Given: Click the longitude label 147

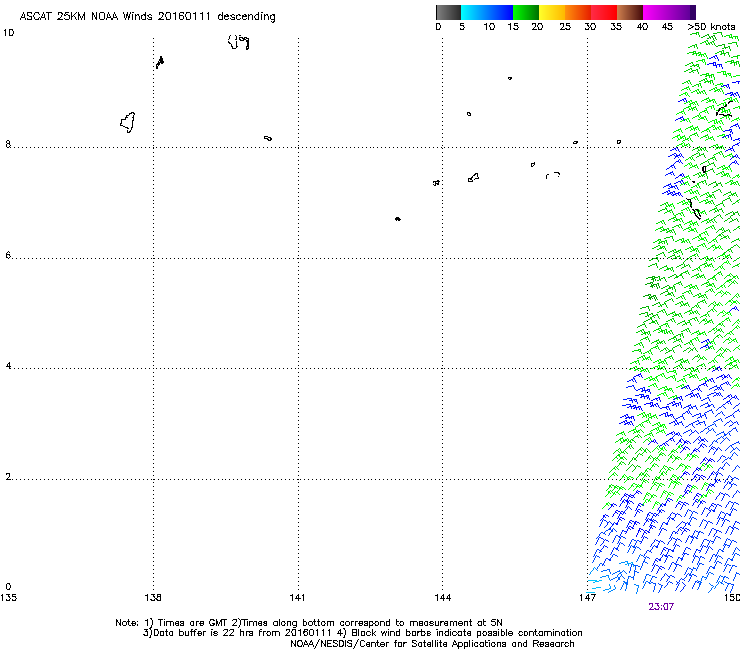Looking at the screenshot, I should tap(587, 598).
